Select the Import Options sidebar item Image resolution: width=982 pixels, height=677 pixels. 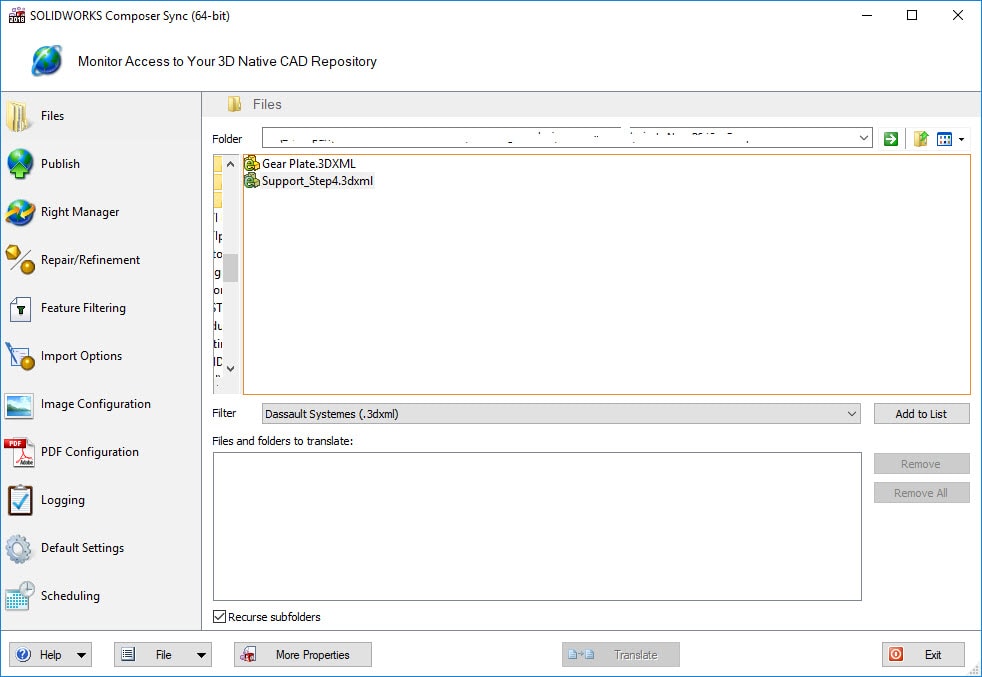[101, 356]
